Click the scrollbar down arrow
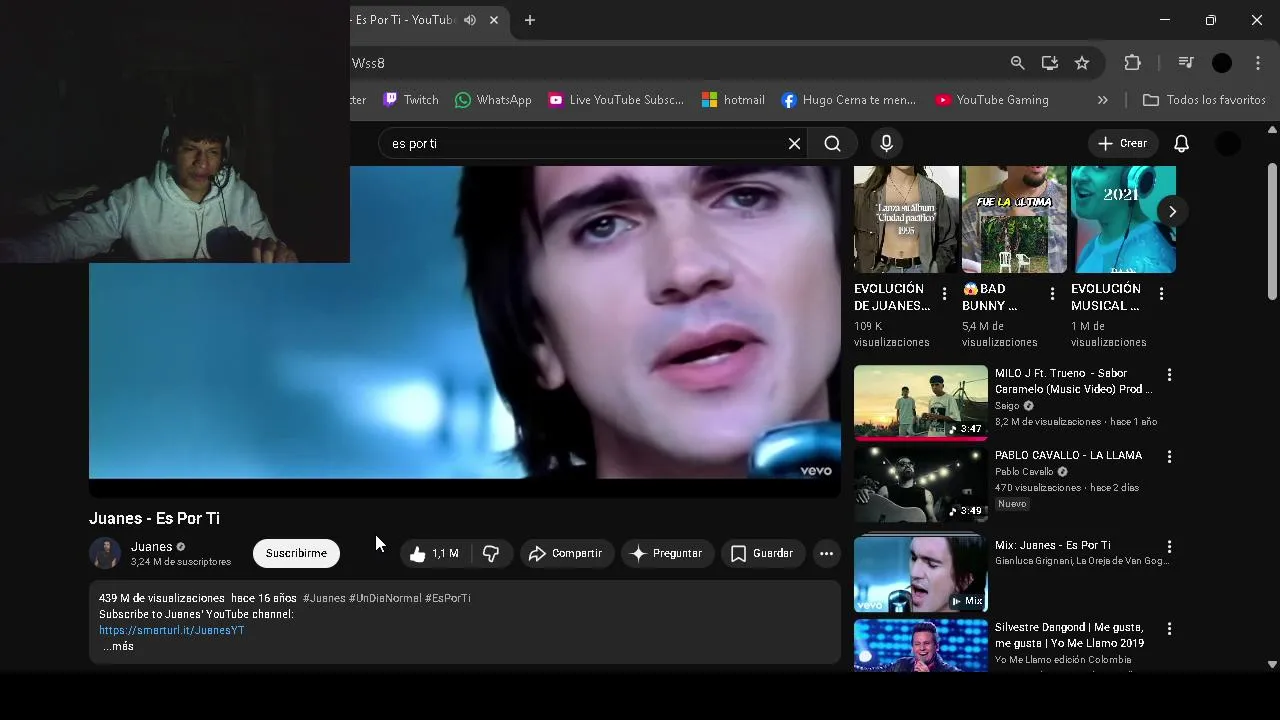Screen dimensions: 1280x720 pos(1272,664)
